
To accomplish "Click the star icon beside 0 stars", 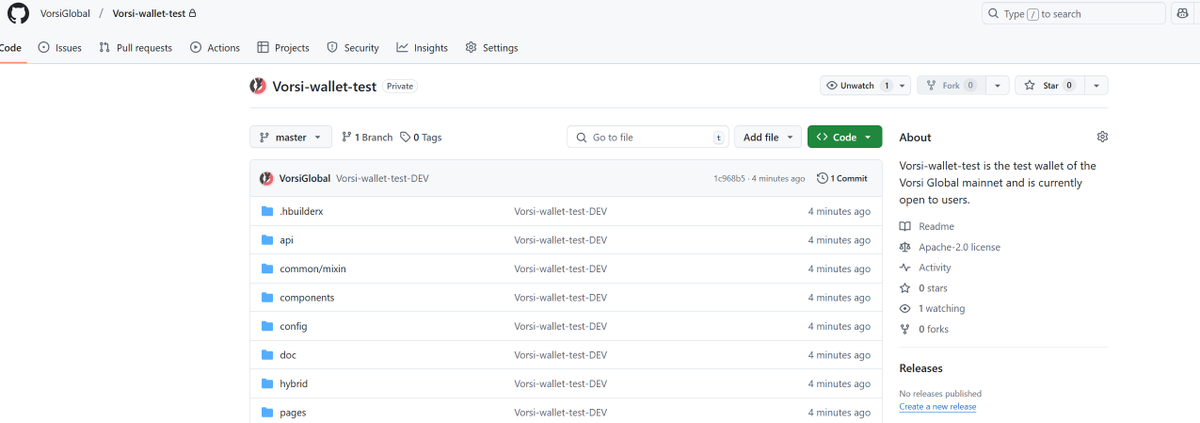I will [905, 288].
